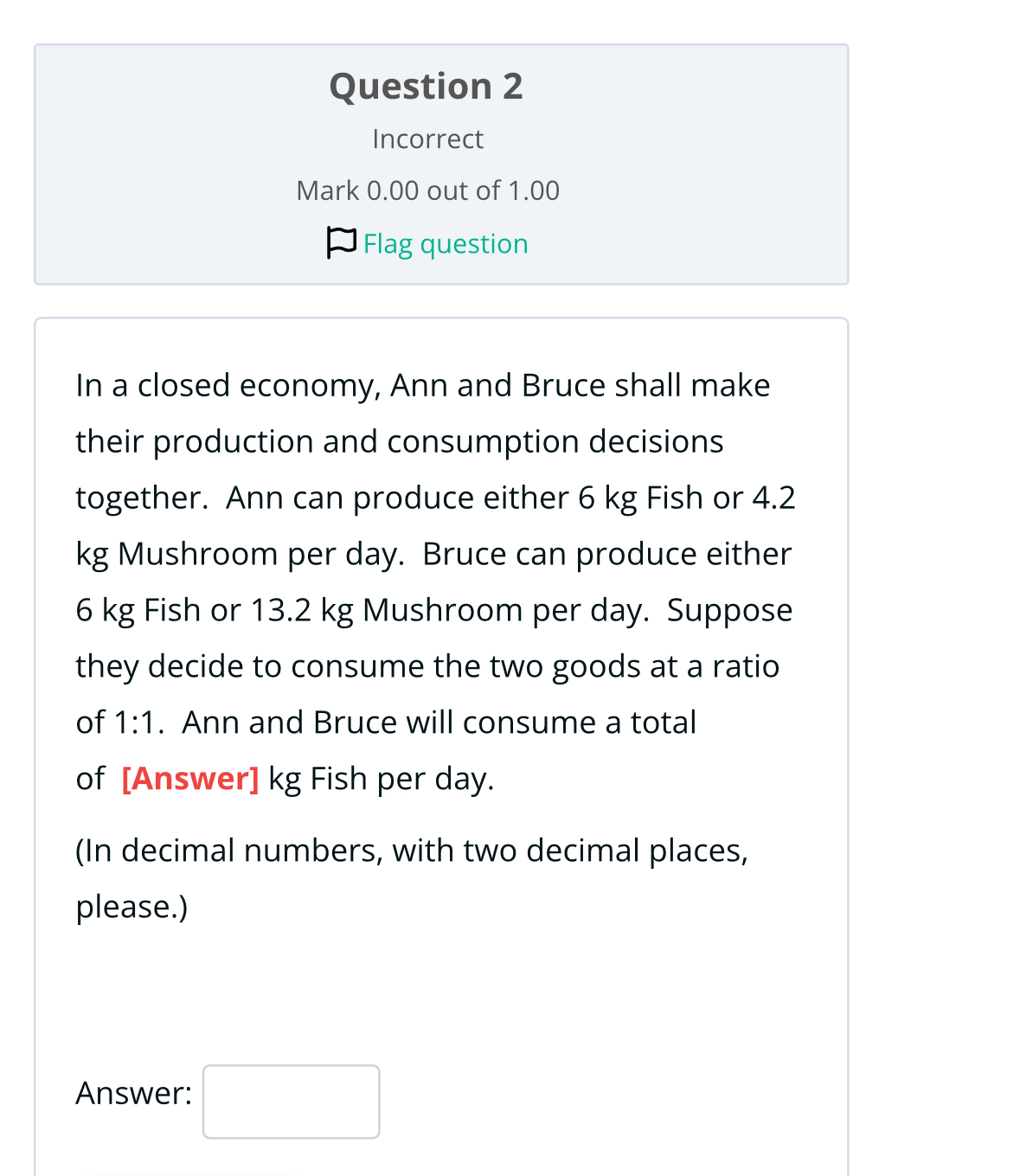
Task: Click 'their production and consumption decisions' line
Action: tap(399, 441)
